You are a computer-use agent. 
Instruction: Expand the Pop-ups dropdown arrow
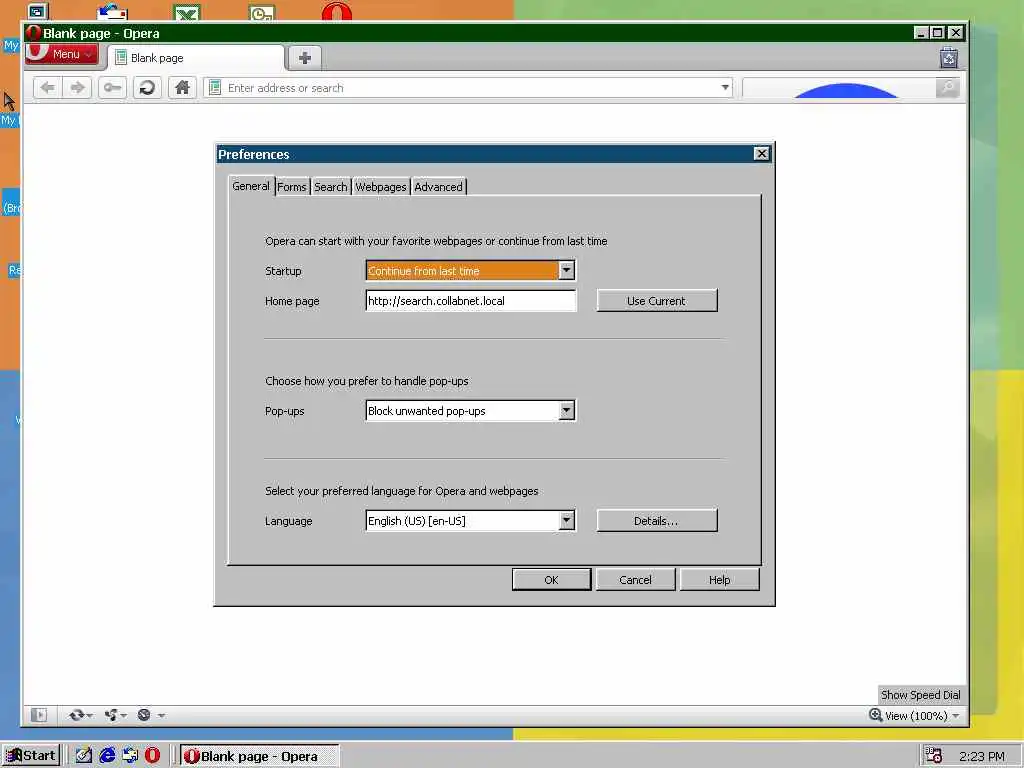pyautogui.click(x=566, y=411)
